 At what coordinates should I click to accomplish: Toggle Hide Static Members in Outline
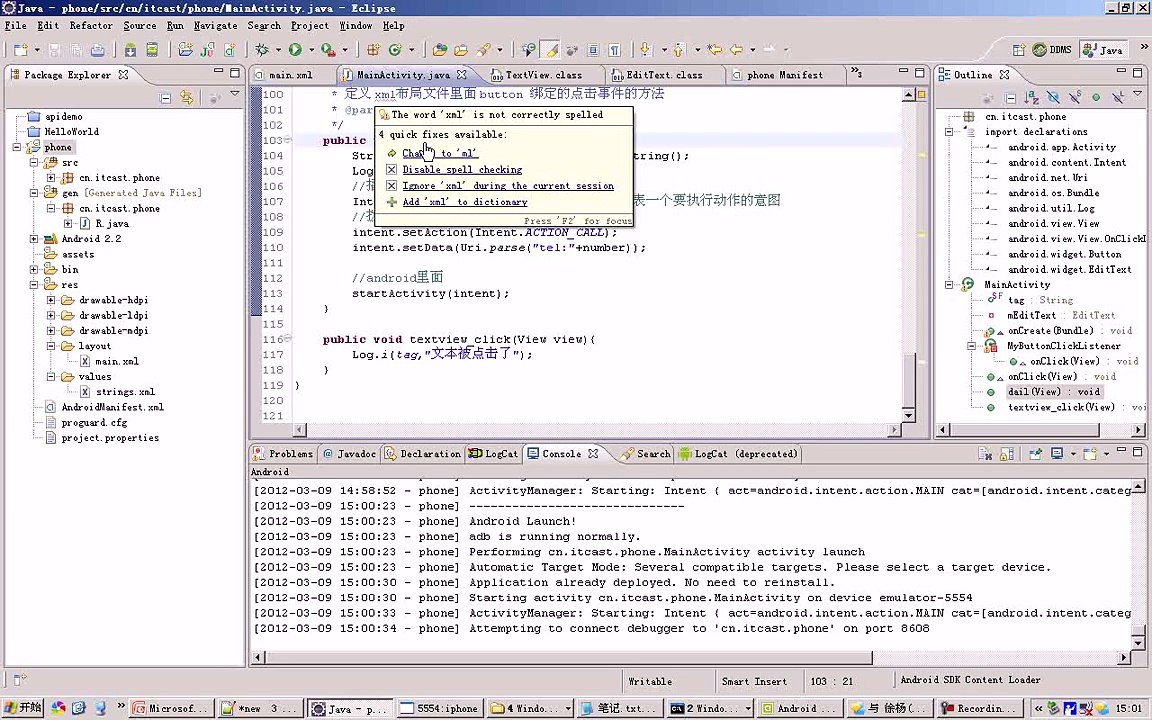[1075, 97]
